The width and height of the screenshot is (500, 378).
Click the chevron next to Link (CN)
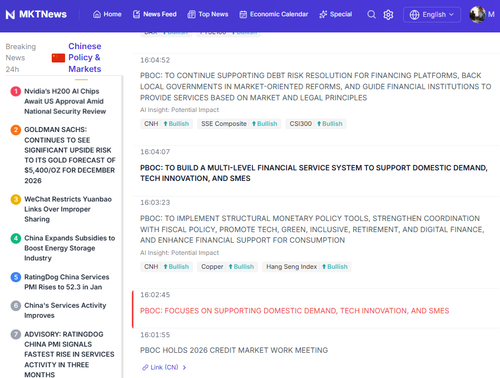184,367
